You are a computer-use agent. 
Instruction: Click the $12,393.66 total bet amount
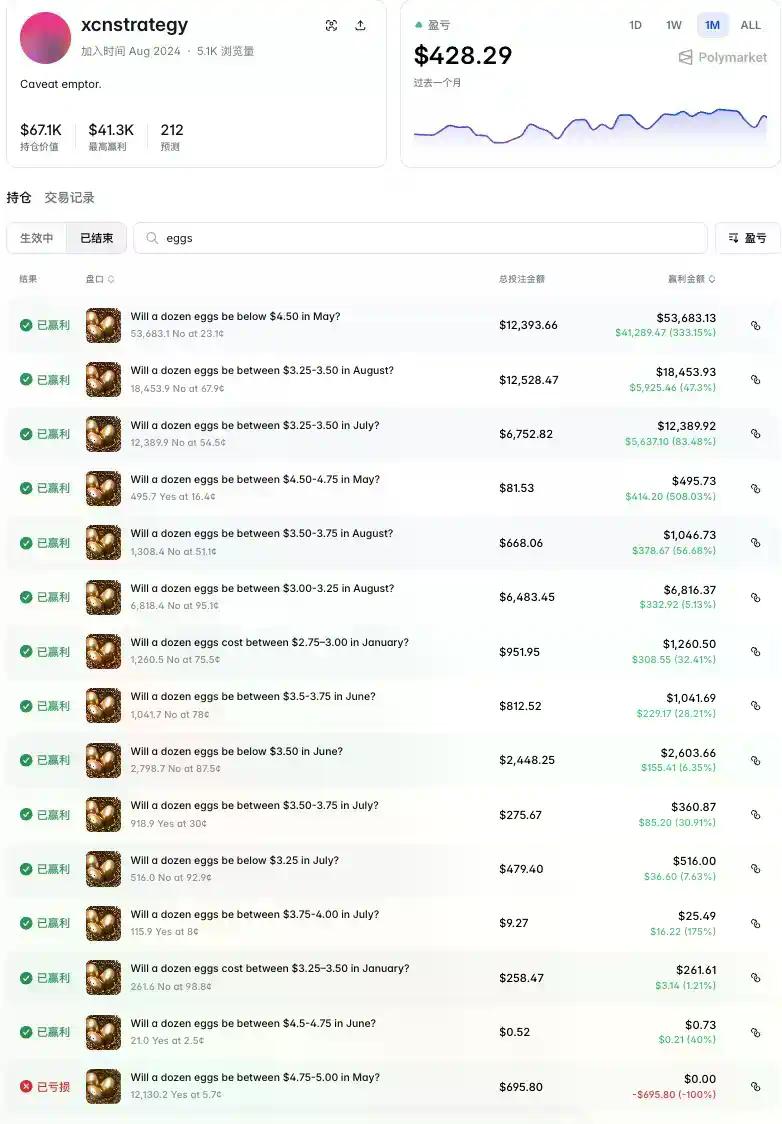(x=528, y=325)
